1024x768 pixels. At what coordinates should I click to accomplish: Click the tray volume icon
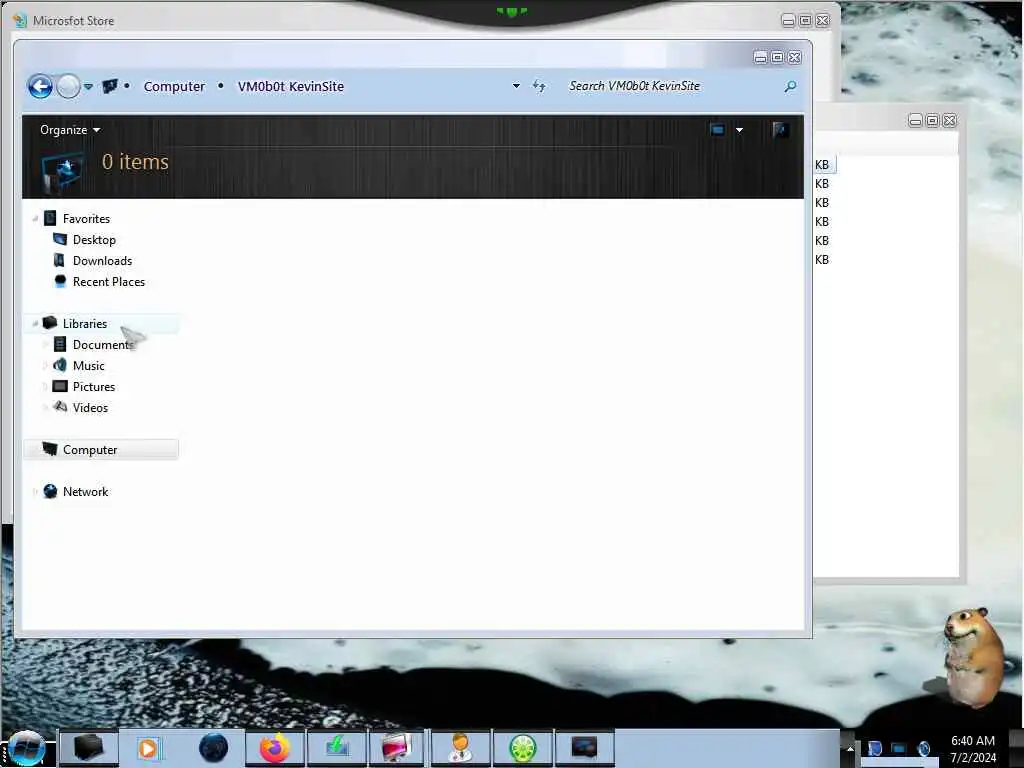(x=923, y=748)
